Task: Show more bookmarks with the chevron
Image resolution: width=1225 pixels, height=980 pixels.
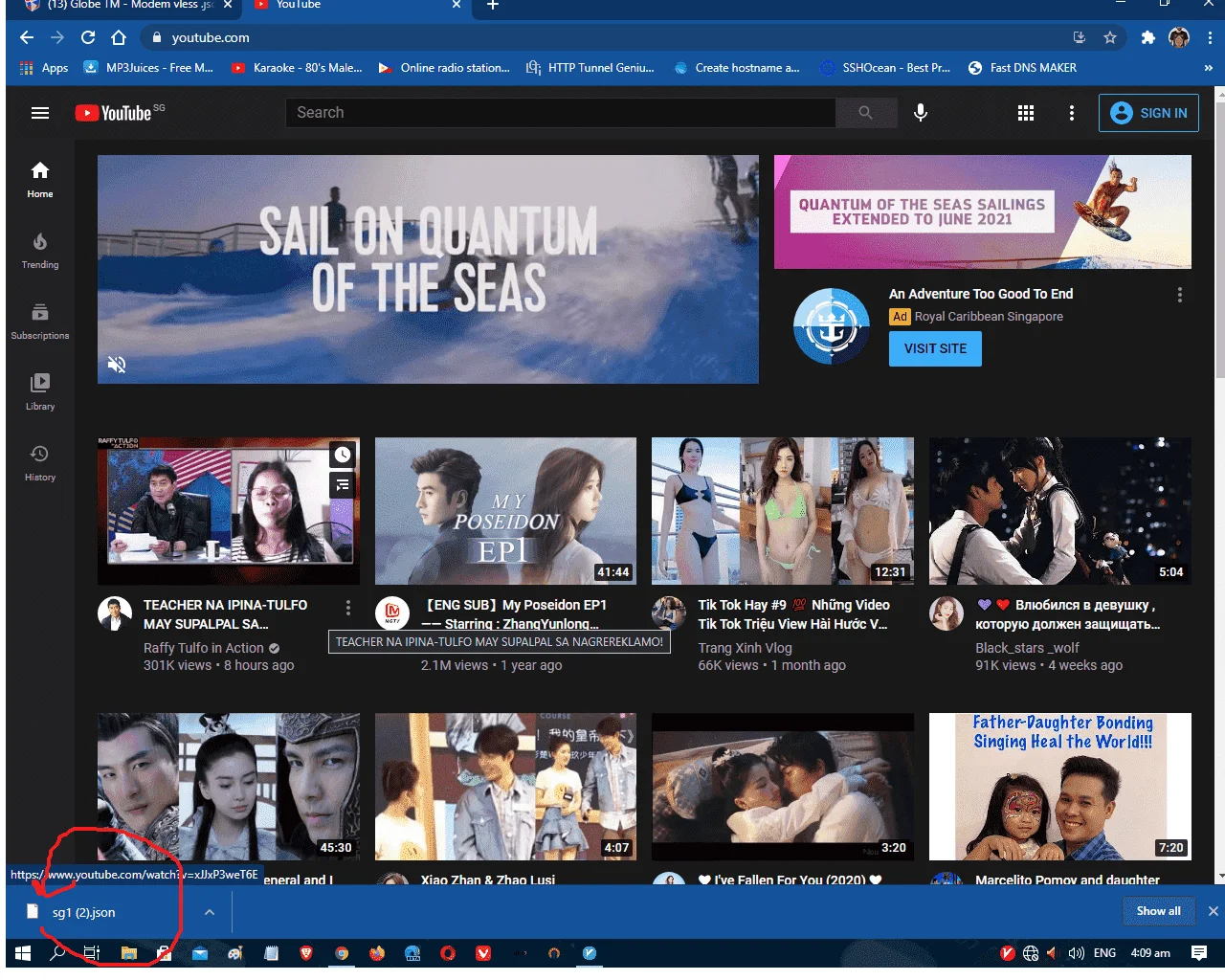Action: pos(1209,68)
